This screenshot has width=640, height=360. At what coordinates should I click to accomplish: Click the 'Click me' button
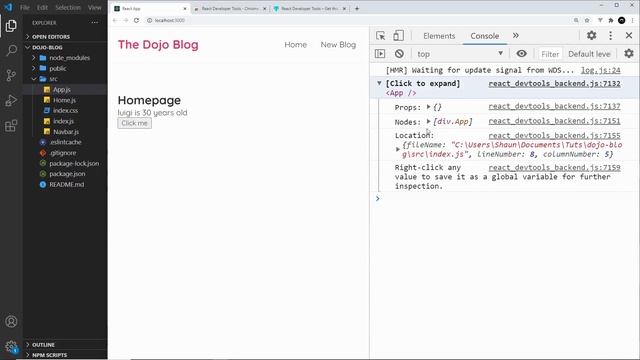[134, 123]
